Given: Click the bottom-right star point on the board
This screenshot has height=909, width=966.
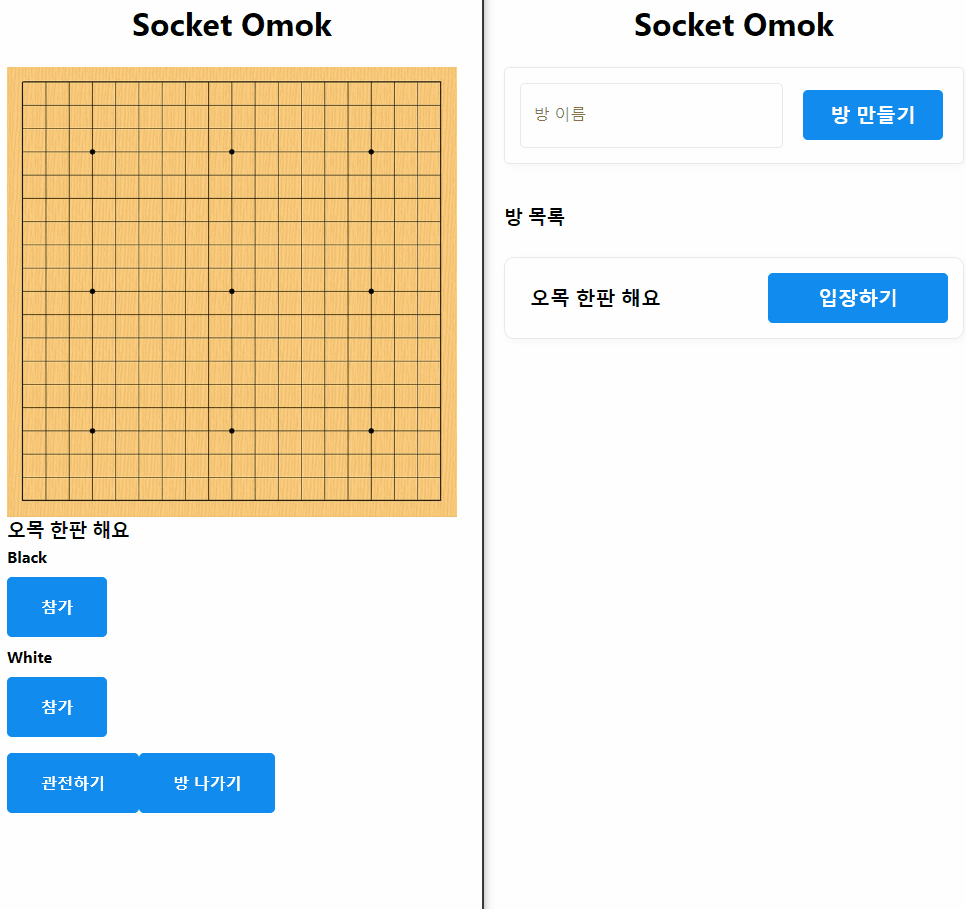Looking at the screenshot, I should coord(371,430).
